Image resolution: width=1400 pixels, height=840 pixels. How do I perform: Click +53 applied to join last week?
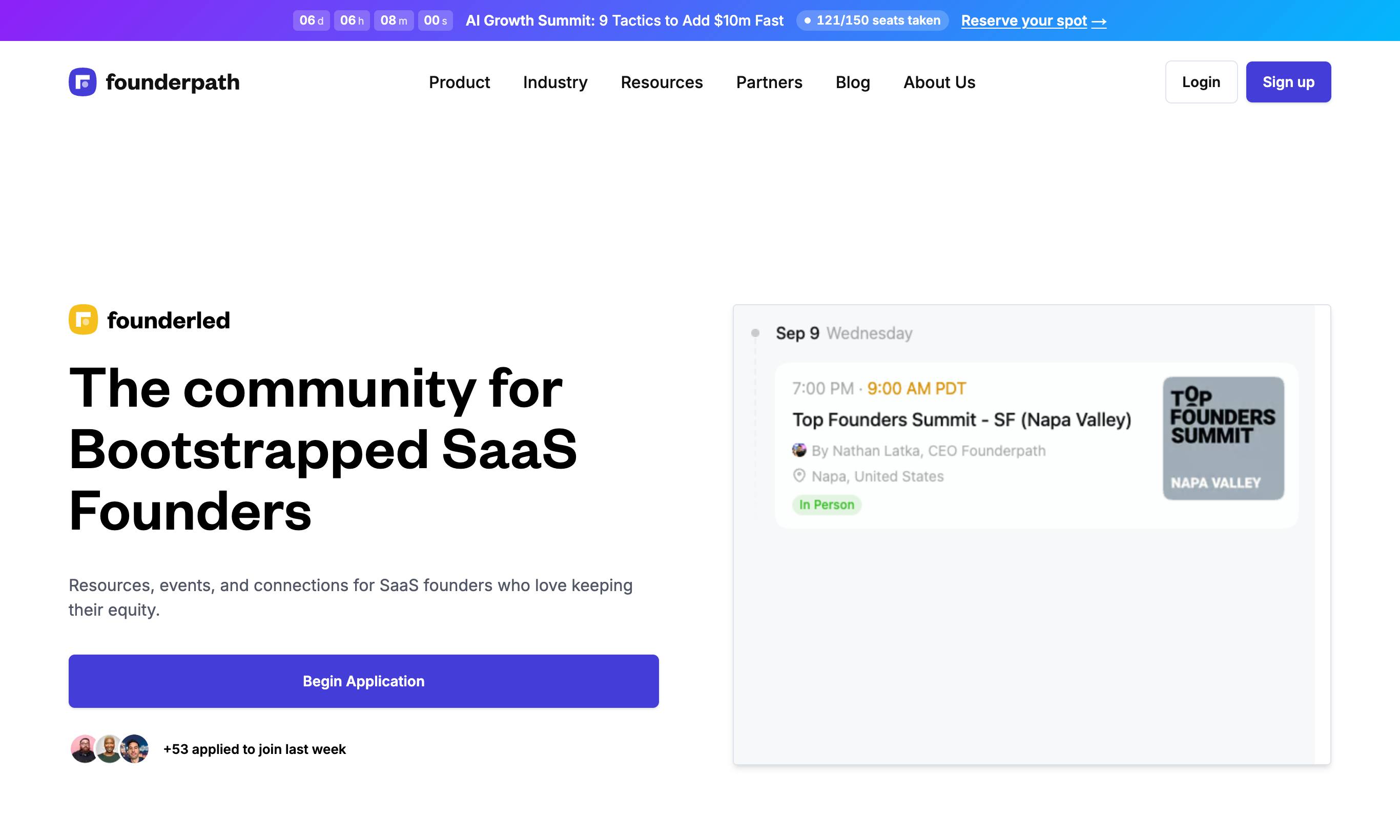click(x=254, y=749)
